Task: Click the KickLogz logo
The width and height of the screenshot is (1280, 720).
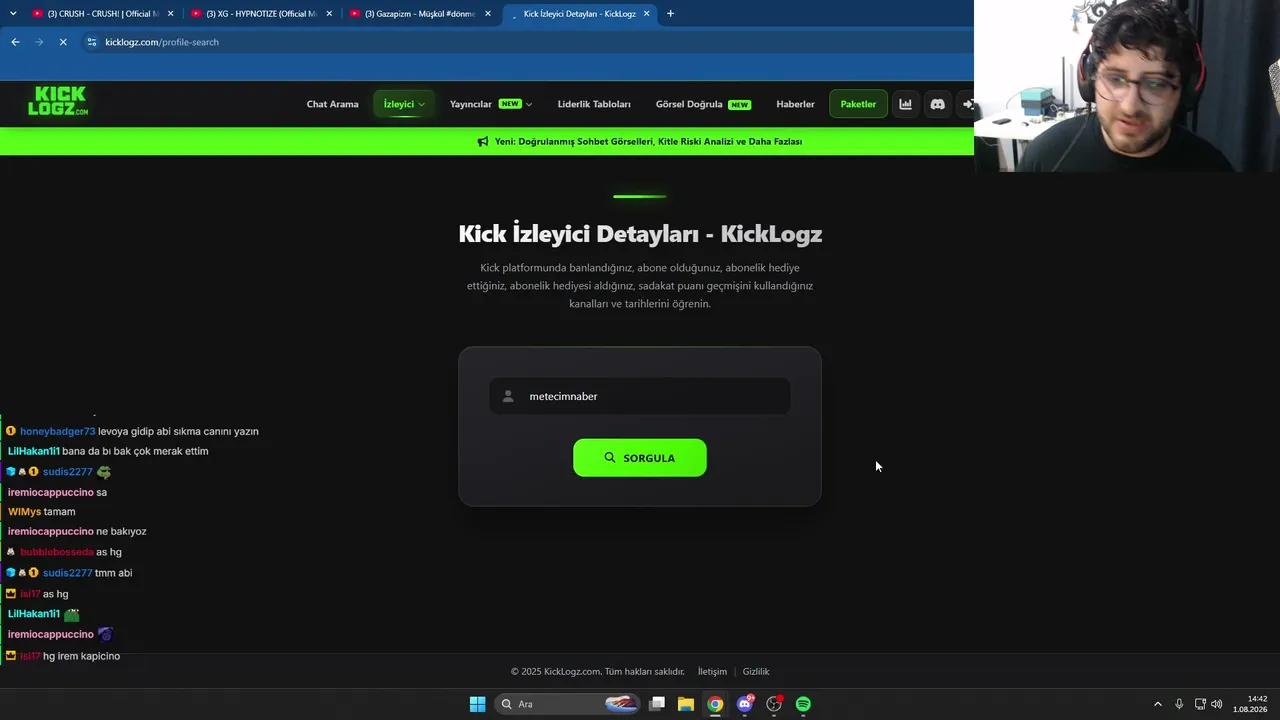Action: 58,101
